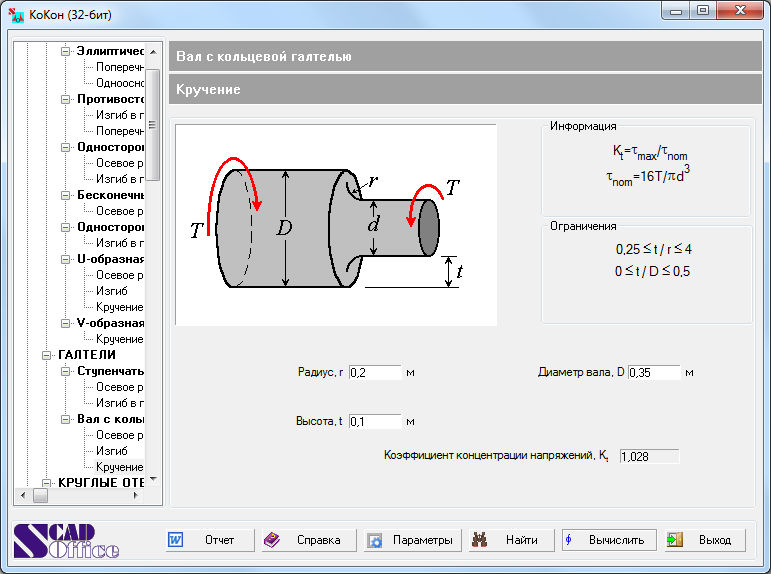Click the Радиус r input field

point(374,373)
